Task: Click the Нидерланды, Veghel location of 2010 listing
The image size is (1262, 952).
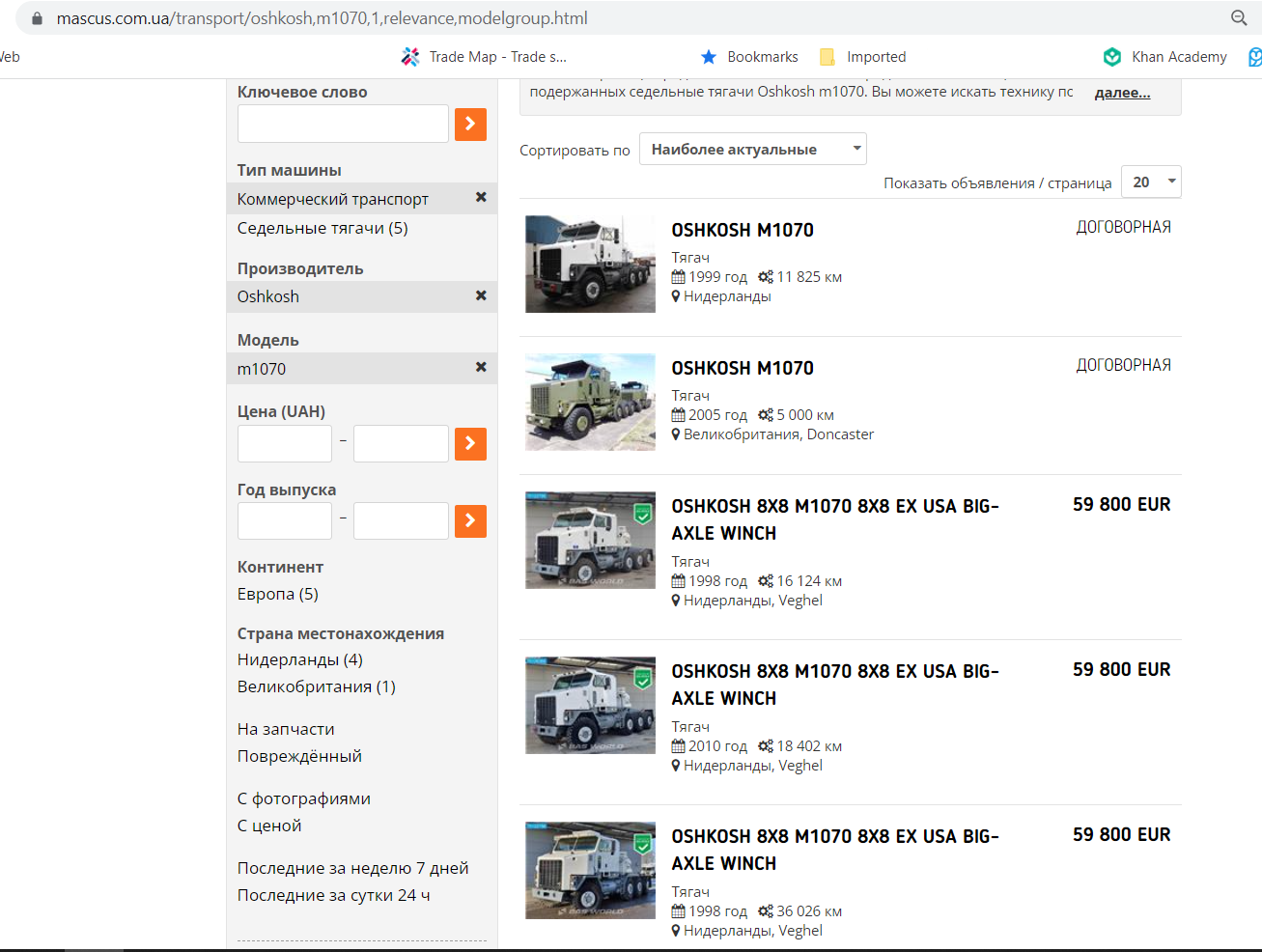Action: pos(753,766)
